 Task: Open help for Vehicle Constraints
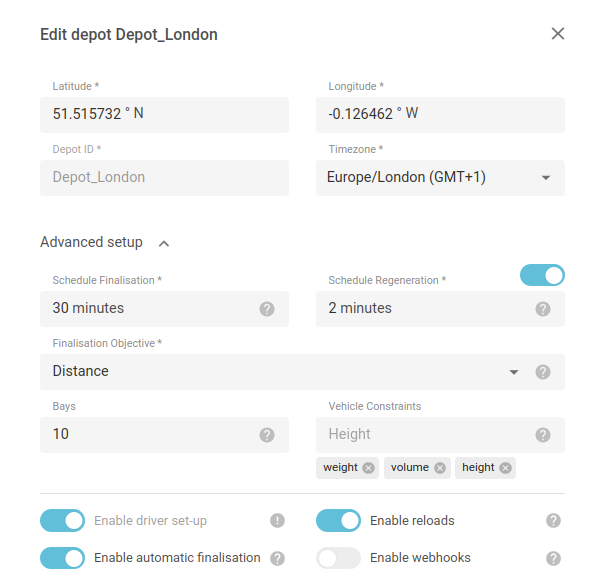click(x=543, y=435)
